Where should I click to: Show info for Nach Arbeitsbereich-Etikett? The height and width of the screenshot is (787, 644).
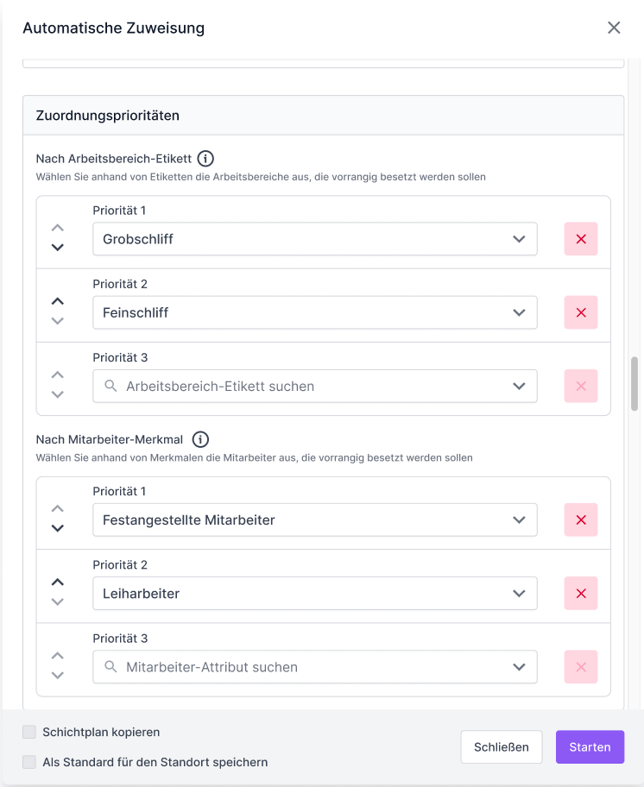point(206,158)
